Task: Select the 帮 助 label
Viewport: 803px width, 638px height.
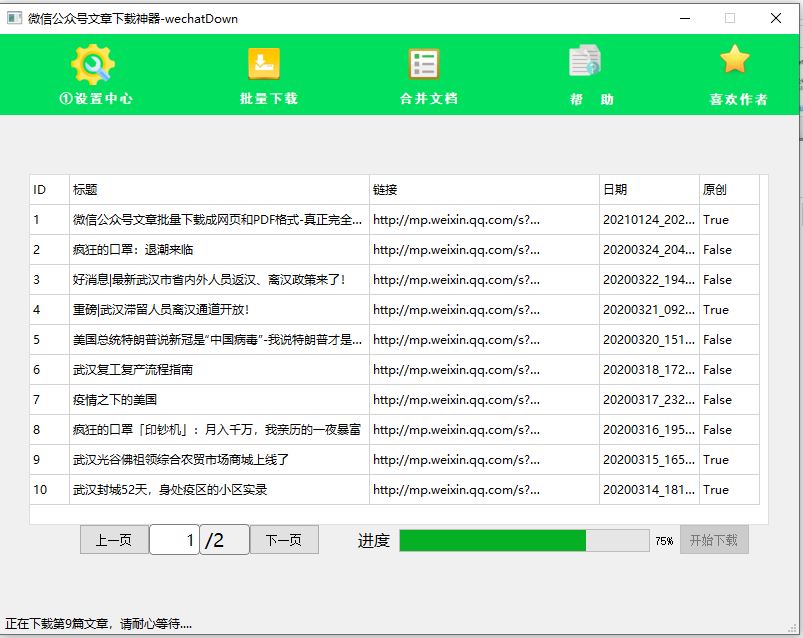Action: 591,99
